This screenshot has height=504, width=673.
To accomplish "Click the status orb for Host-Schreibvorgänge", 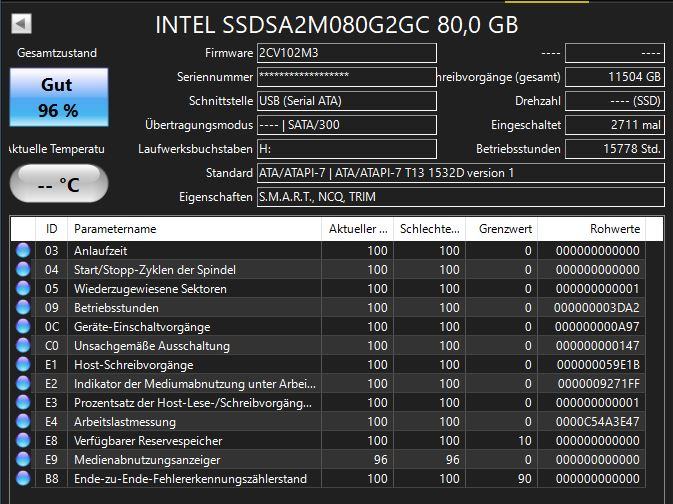I will (23, 364).
